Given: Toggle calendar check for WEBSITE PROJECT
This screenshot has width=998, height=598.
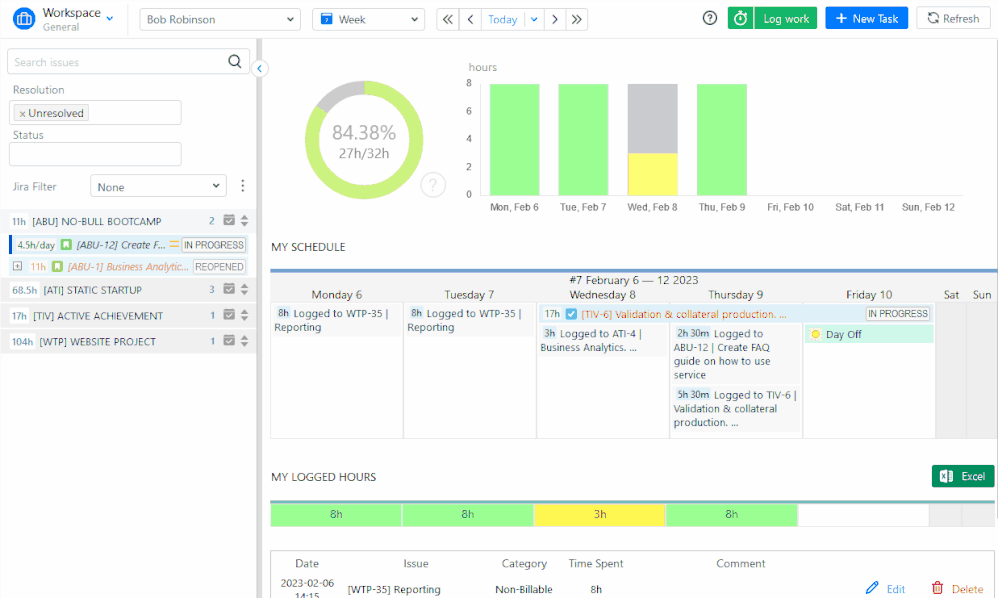Looking at the screenshot, I should coord(229,340).
